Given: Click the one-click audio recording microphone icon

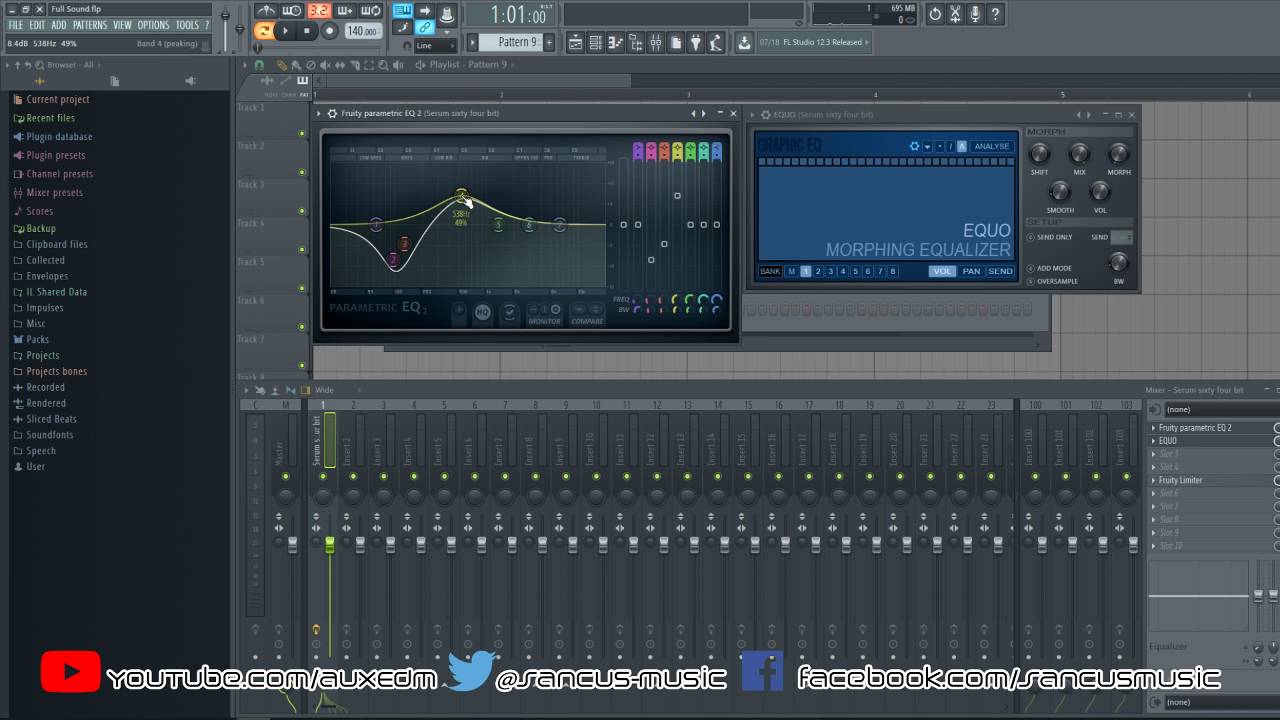Looking at the screenshot, I should point(975,14).
